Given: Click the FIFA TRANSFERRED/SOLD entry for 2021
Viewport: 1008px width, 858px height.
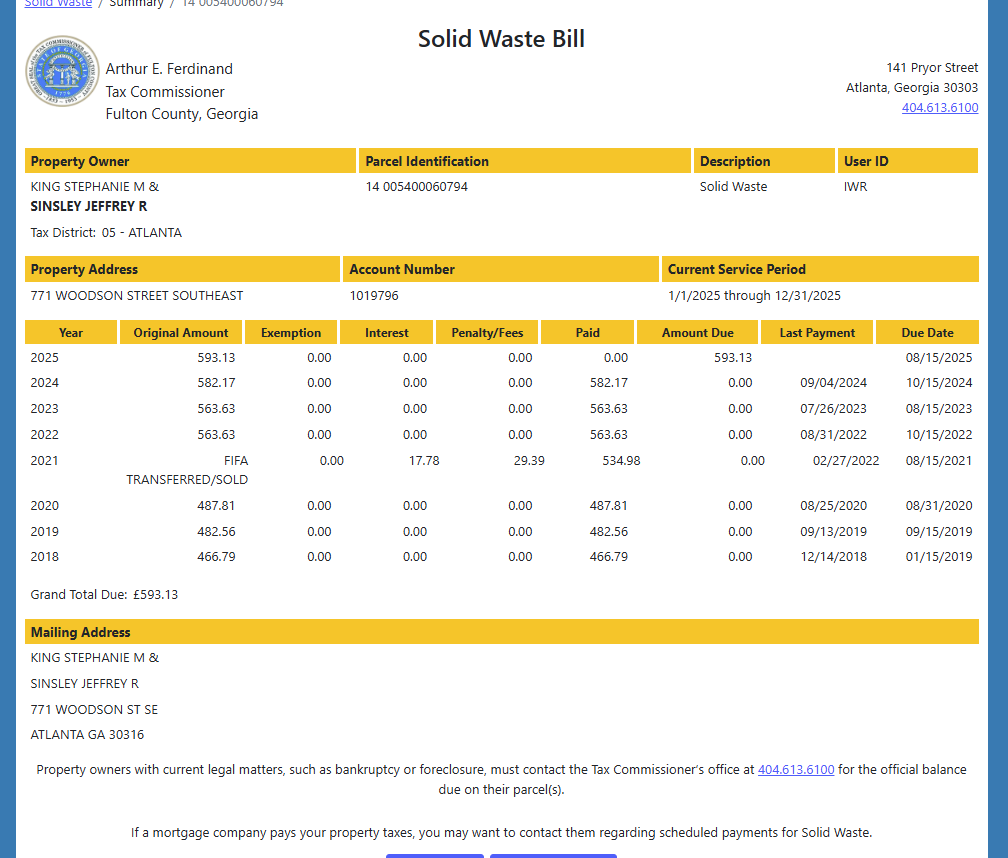Looking at the screenshot, I should pyautogui.click(x=187, y=470).
